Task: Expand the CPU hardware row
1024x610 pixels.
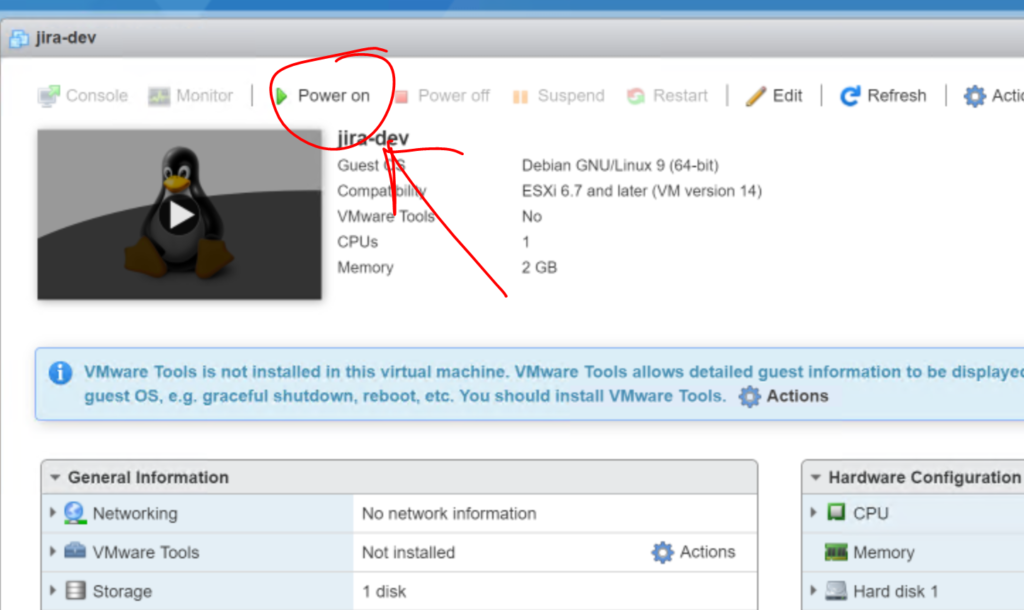Action: click(813, 513)
